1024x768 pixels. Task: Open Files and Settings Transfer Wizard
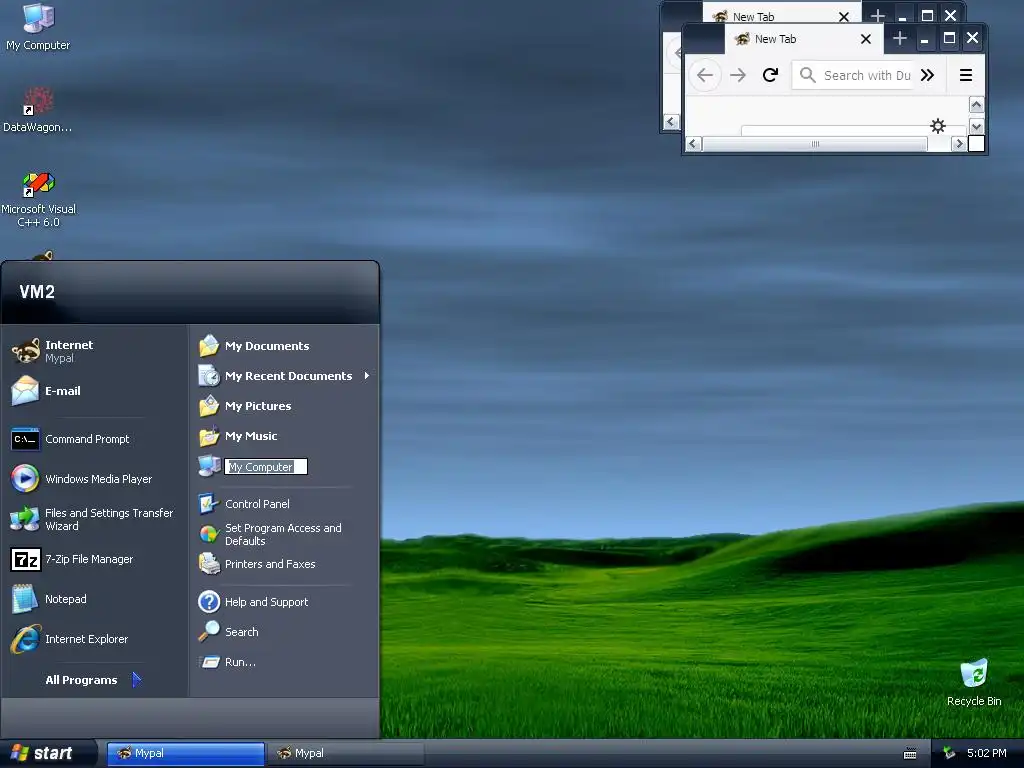tap(92, 520)
